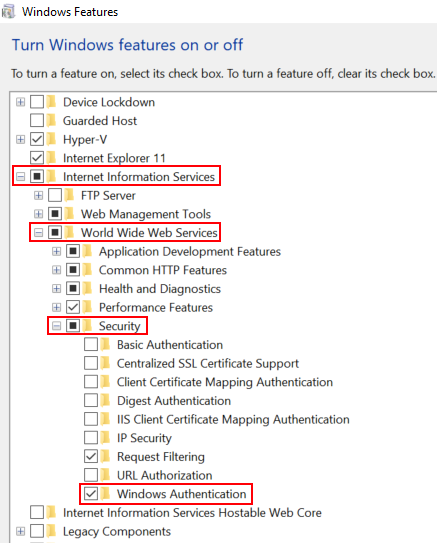Image resolution: width=437 pixels, height=543 pixels.
Task: Click the Windows Authentication folder icon
Action: click(x=106, y=494)
